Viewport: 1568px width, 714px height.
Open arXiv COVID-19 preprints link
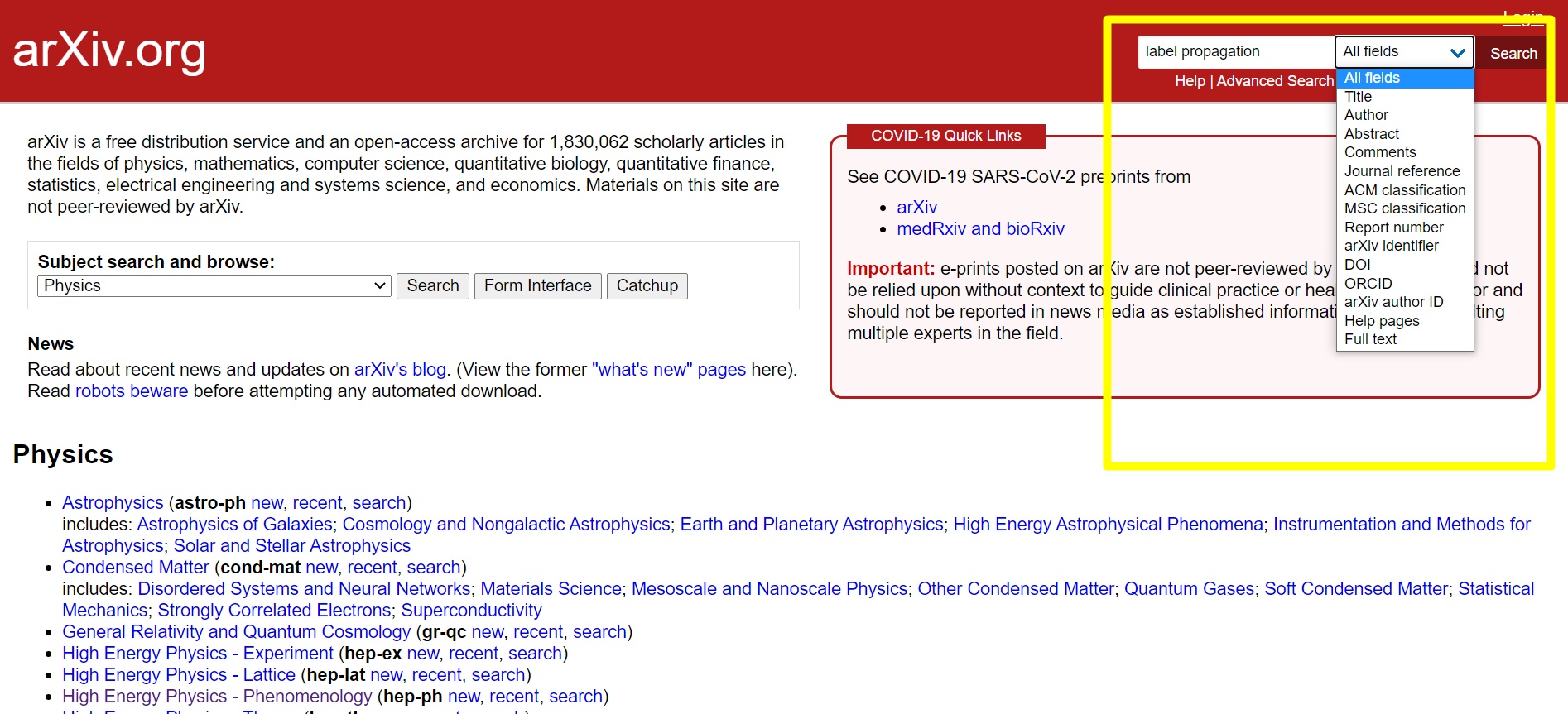click(x=917, y=208)
